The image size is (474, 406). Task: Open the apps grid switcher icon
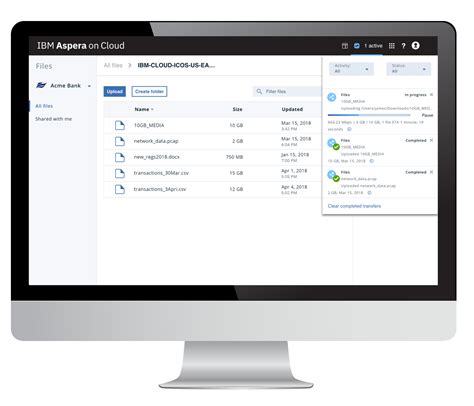(x=392, y=46)
